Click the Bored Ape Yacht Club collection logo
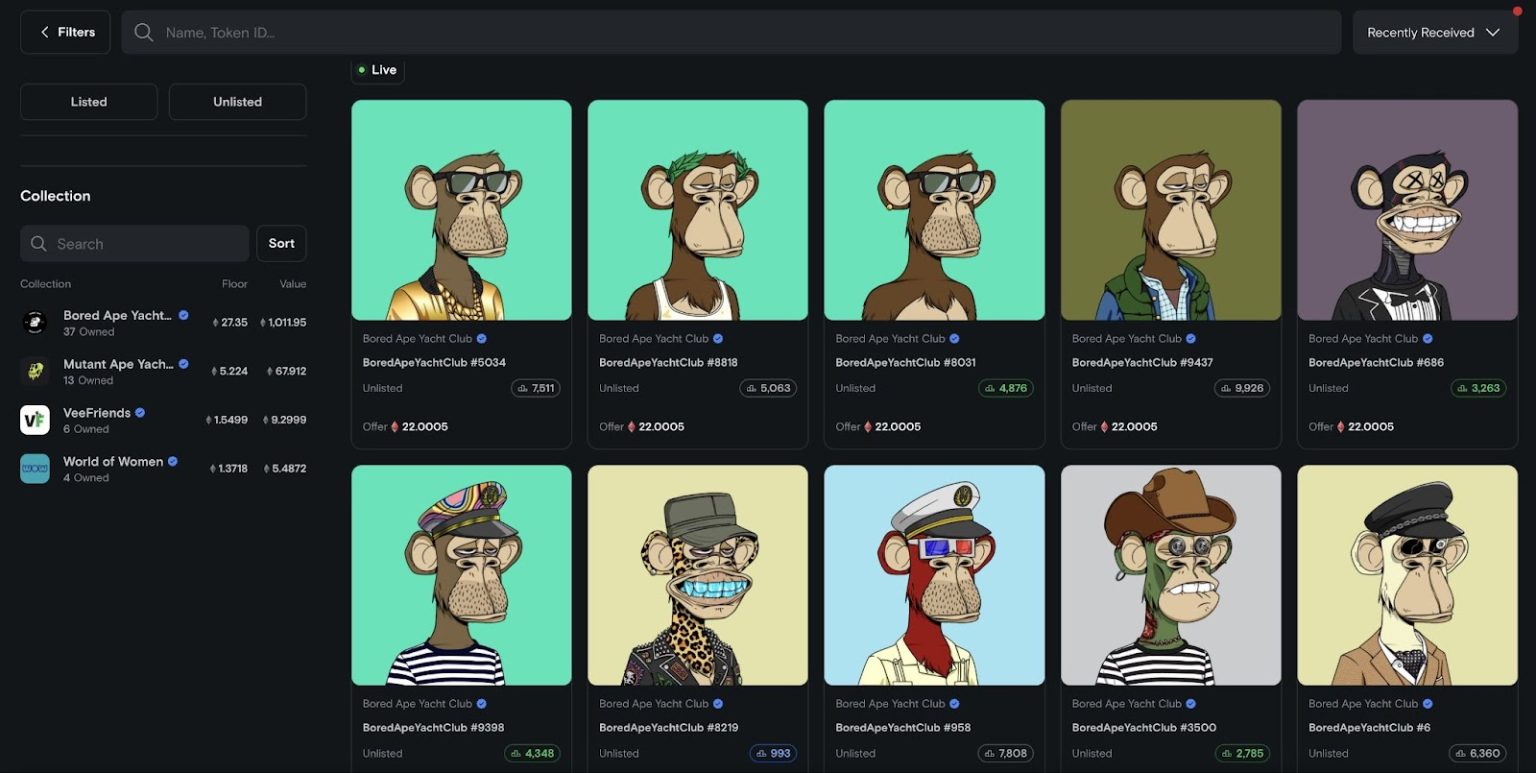This screenshot has width=1536, height=773. click(x=35, y=322)
